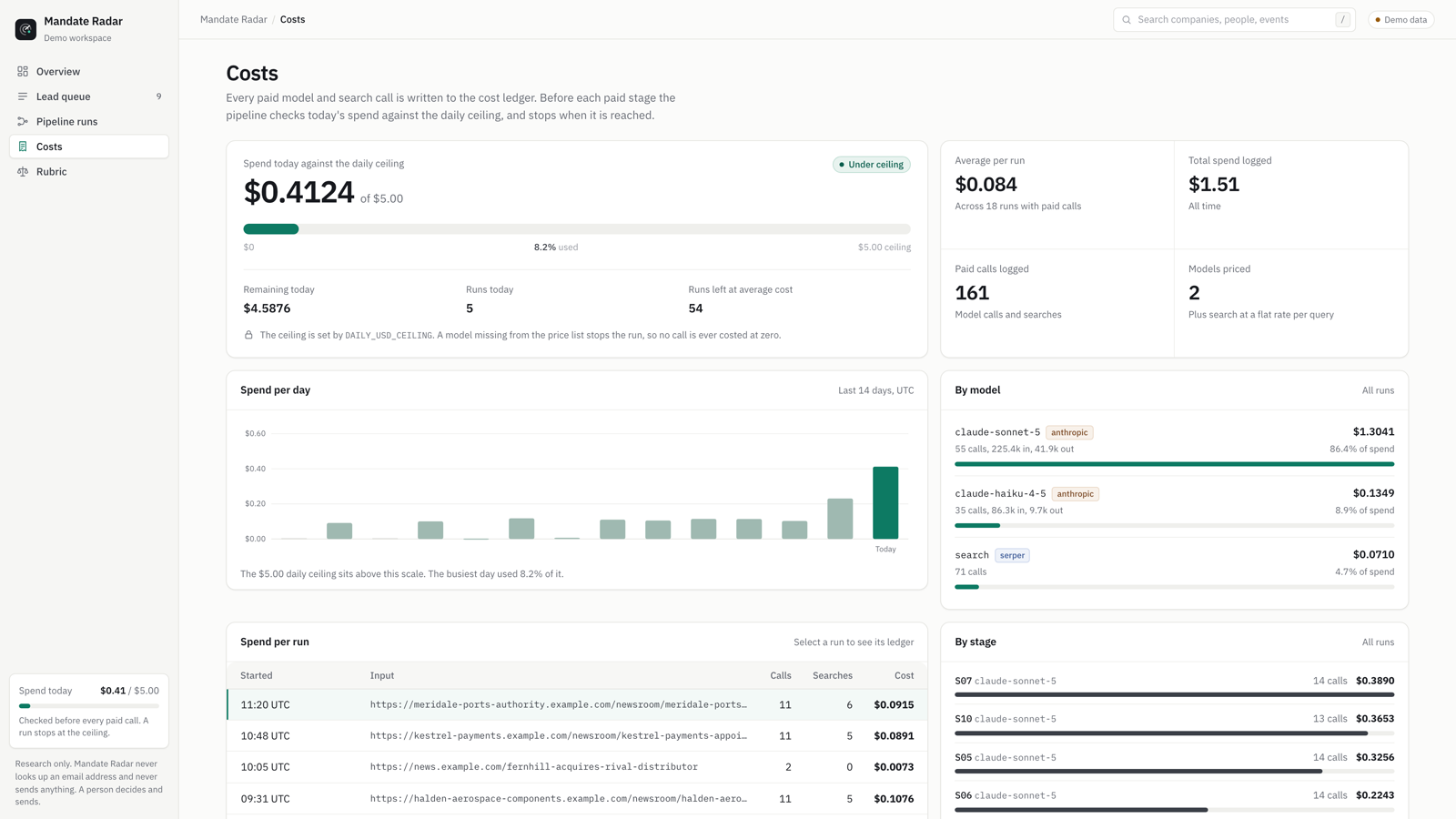Select the 10:05 UTC fernhill run row
This screenshot has width=1456, height=819.
coord(577,767)
